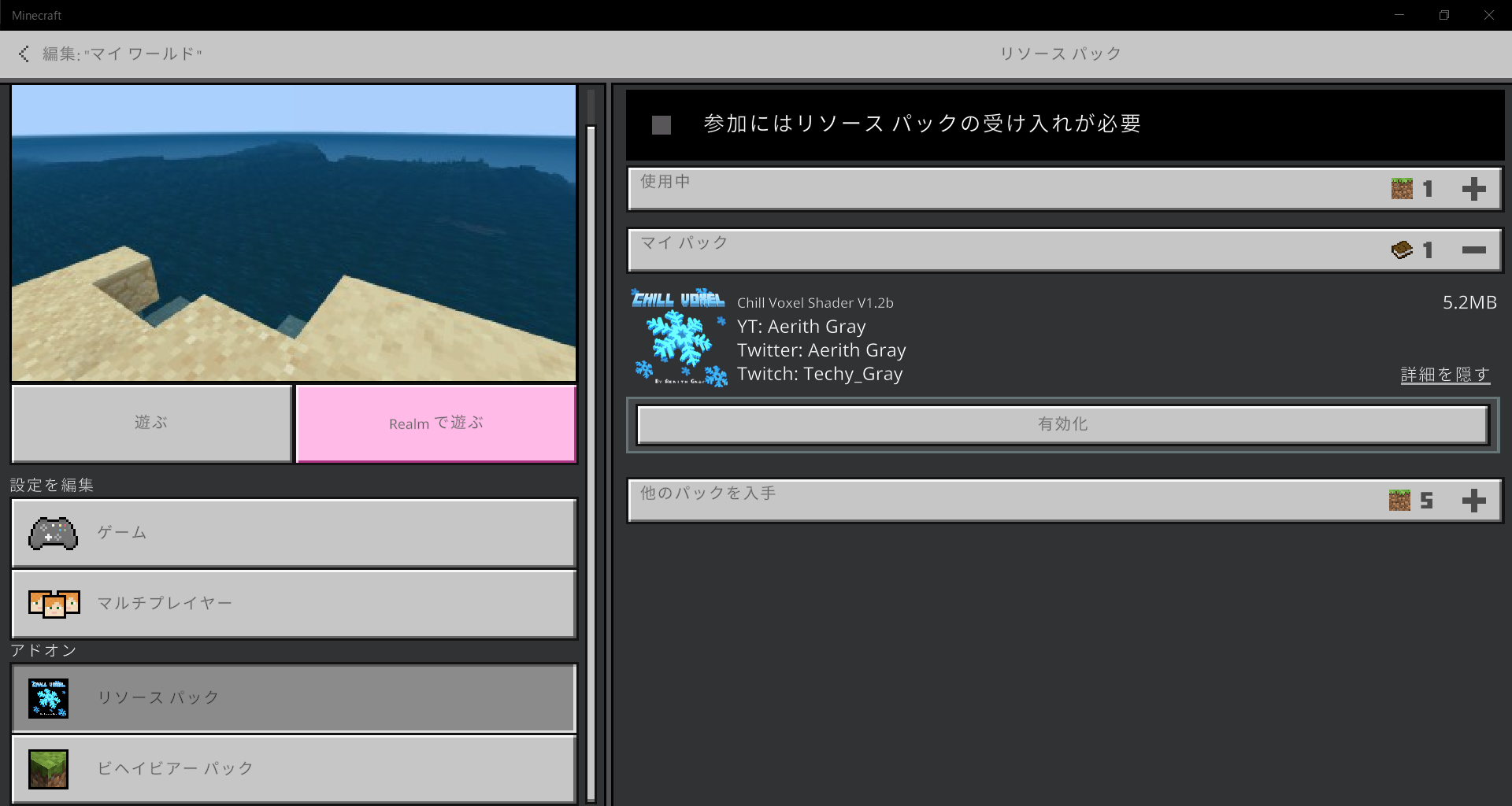Click the game controller icon

[53, 534]
